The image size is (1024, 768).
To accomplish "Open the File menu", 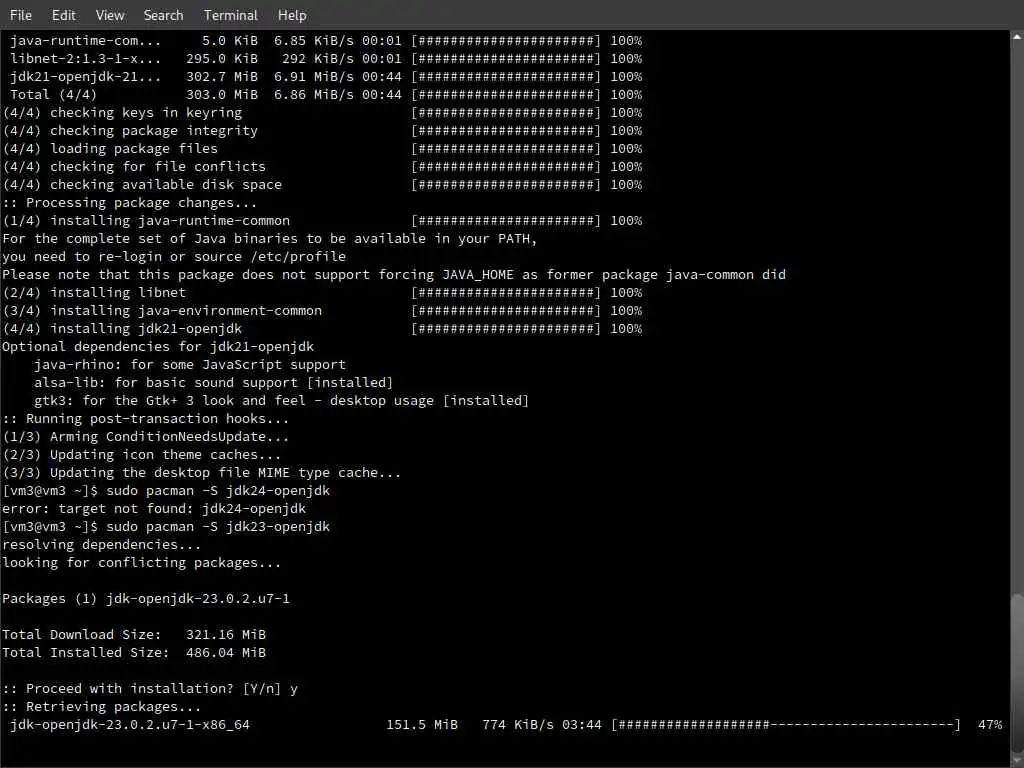I will click(x=21, y=15).
